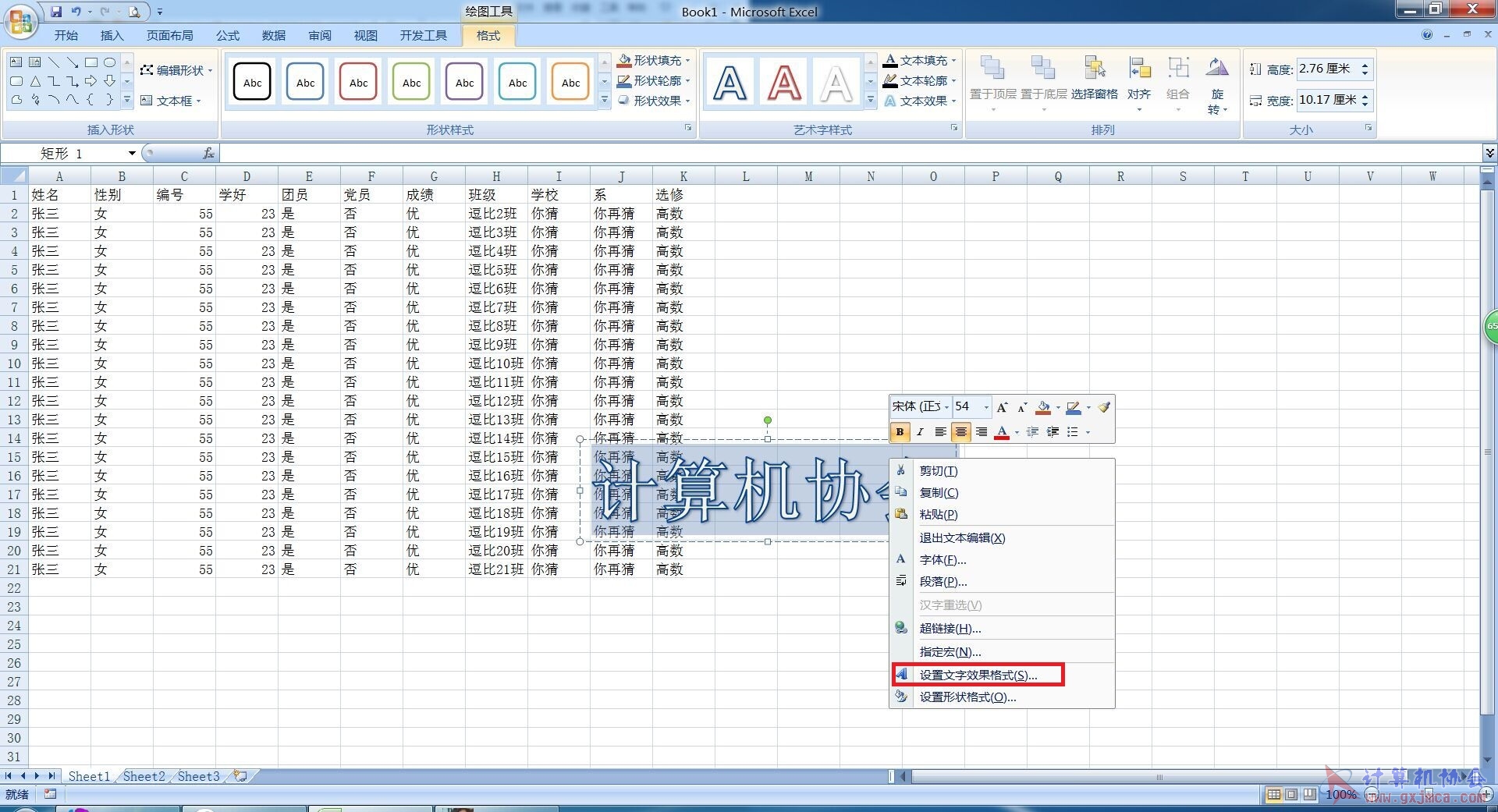Increase font size in mini toolbar
Viewport: 1498px width, 812px height.
[1003, 407]
